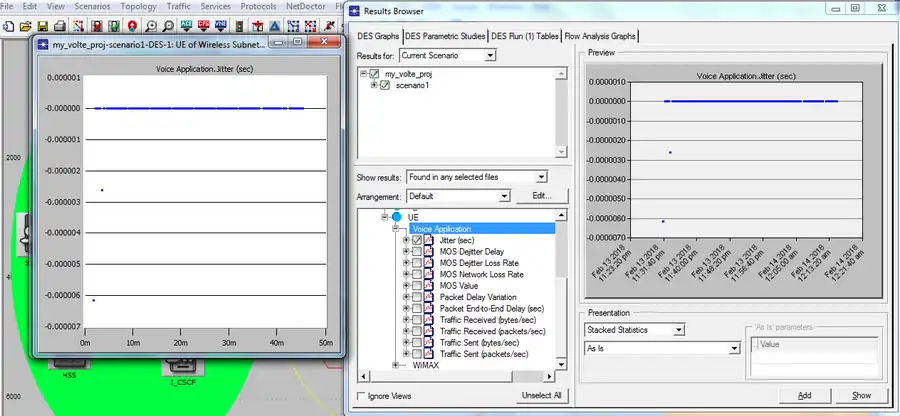Click the ACE toolbar icon
Screen dimensions: 900x416
click(186, 26)
